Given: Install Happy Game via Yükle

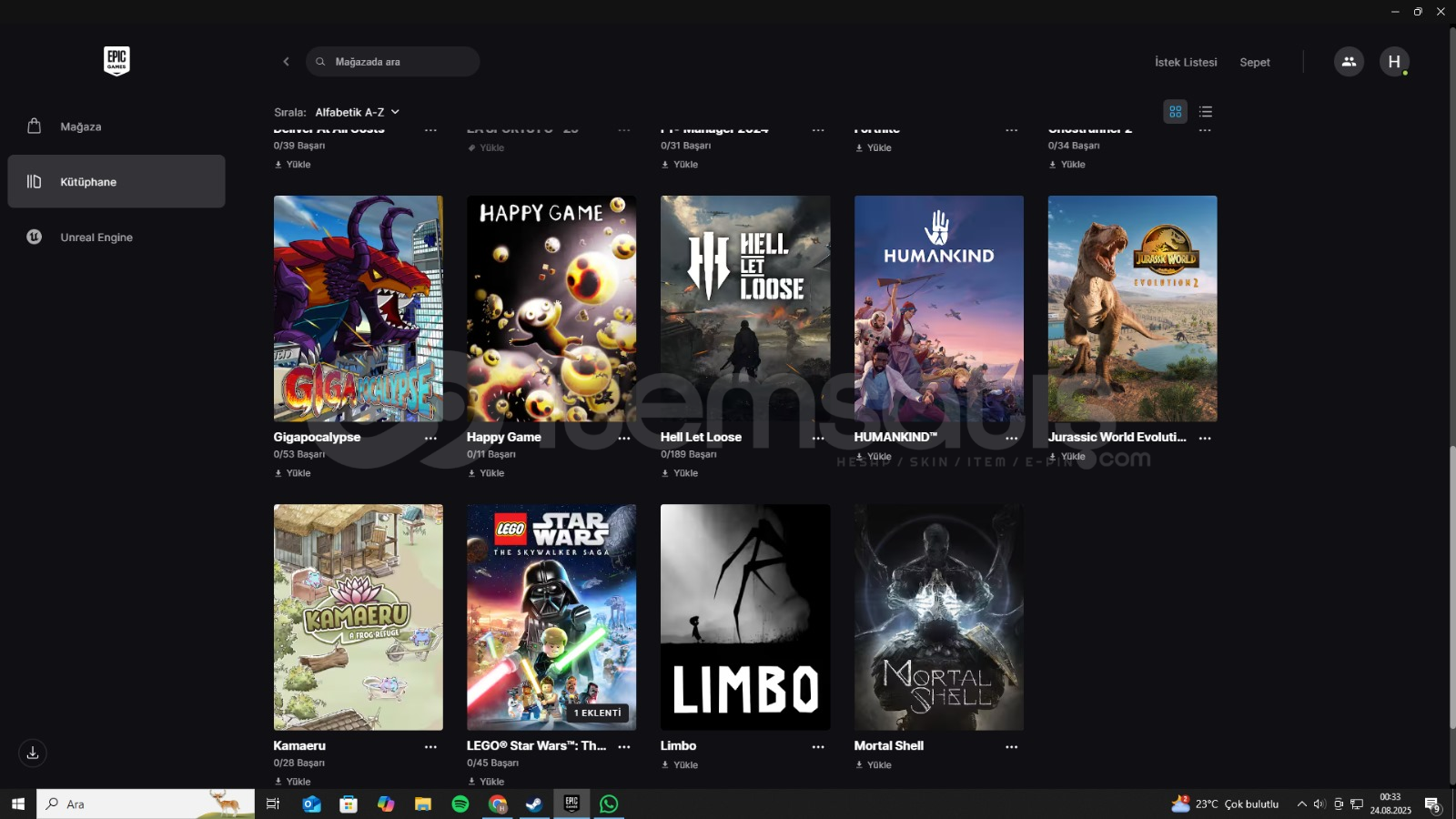Looking at the screenshot, I should [486, 473].
